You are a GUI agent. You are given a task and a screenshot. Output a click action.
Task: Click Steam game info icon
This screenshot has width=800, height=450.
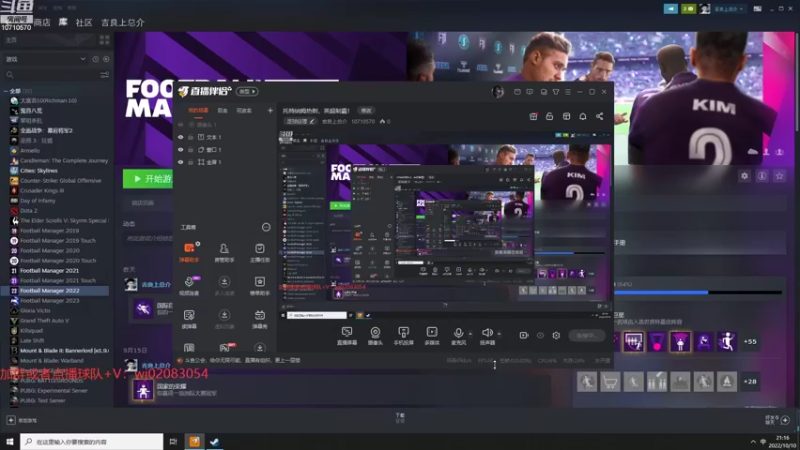(x=762, y=176)
